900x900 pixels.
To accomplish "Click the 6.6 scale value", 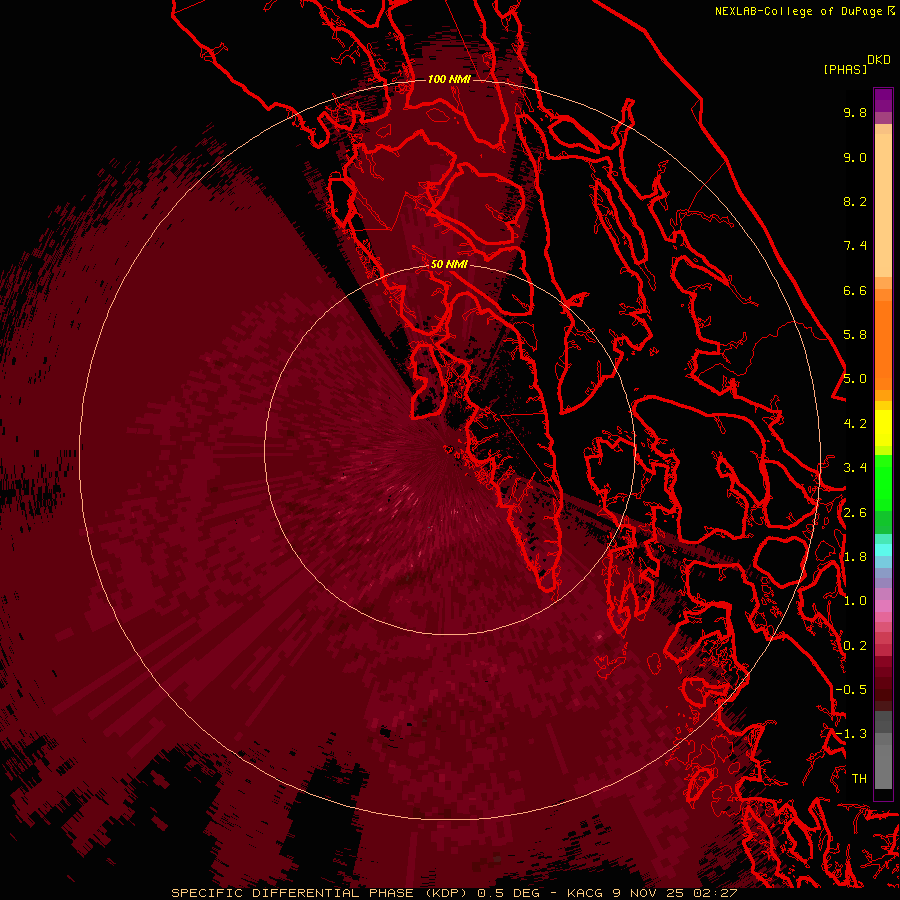I will pos(855,290).
